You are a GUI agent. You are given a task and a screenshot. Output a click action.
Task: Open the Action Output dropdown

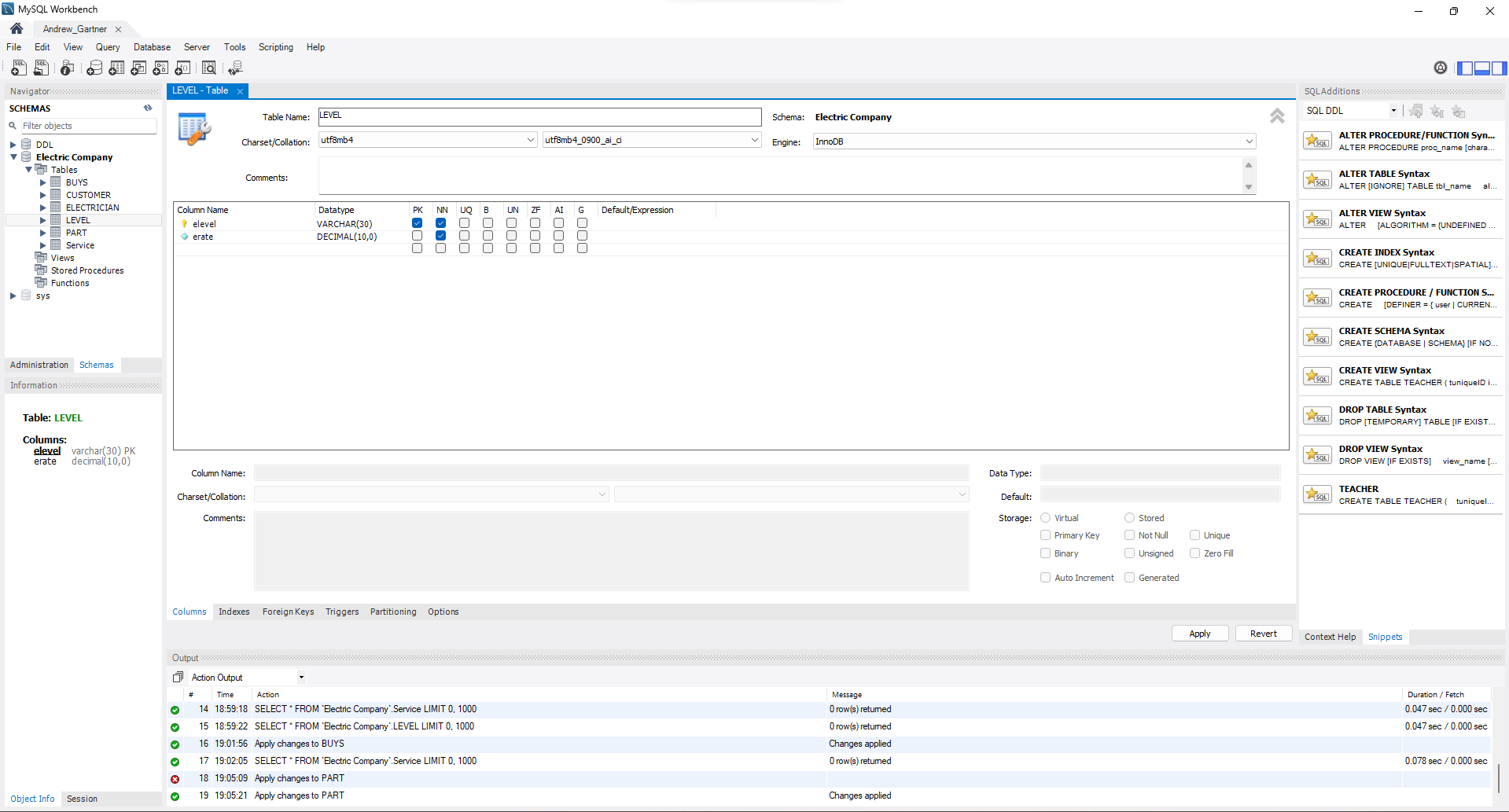click(x=301, y=678)
